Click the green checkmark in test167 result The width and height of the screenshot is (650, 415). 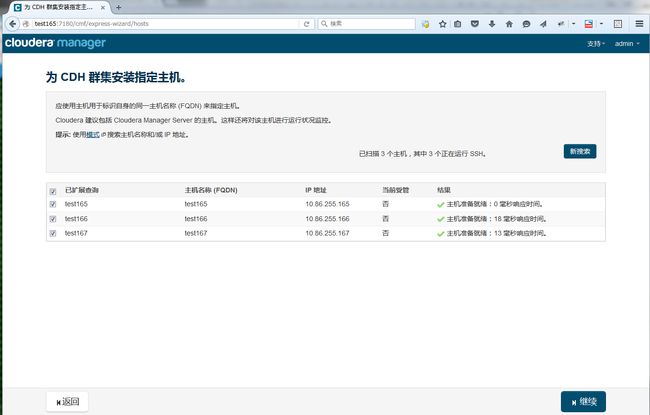441,234
